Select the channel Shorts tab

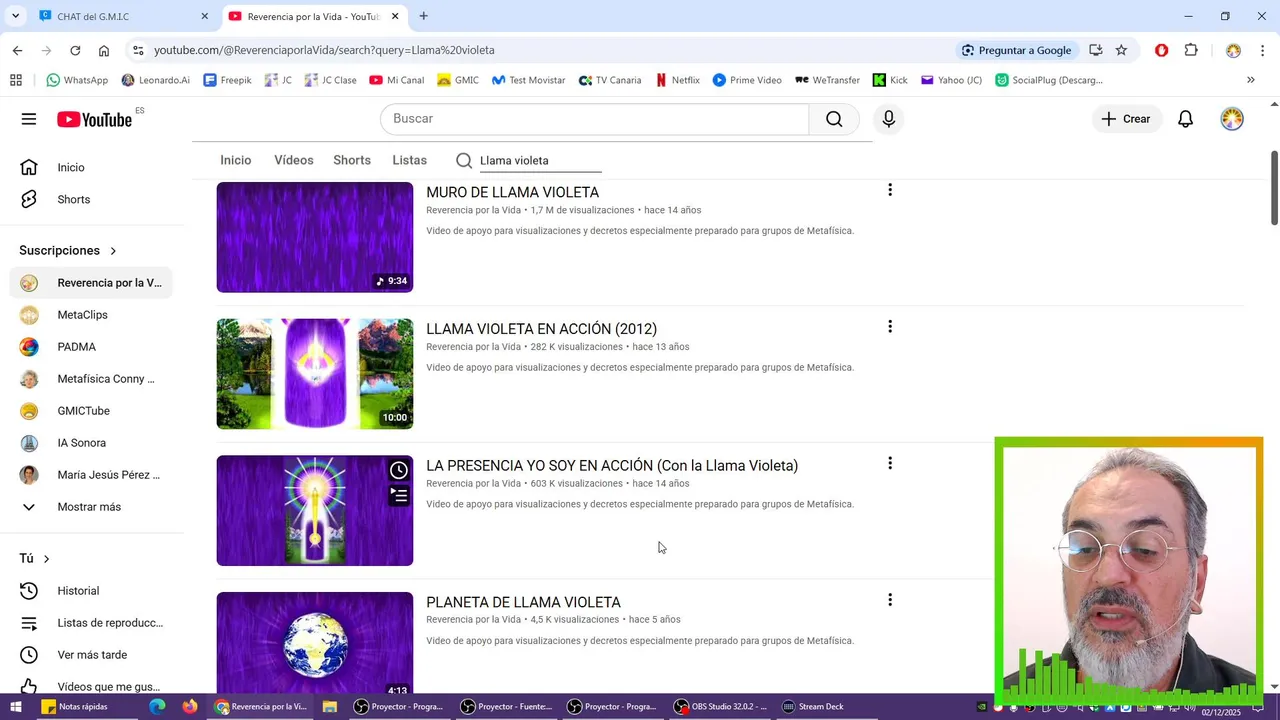coord(352,160)
